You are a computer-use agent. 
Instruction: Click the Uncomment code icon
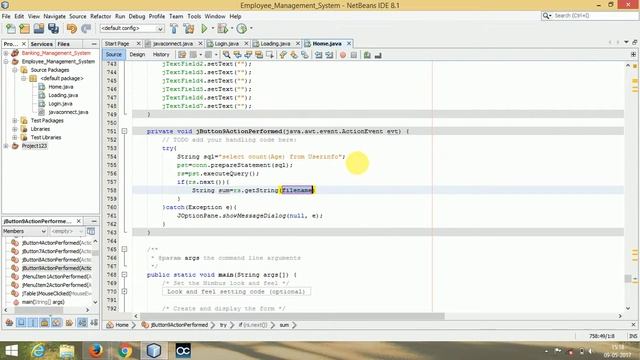pos(378,55)
